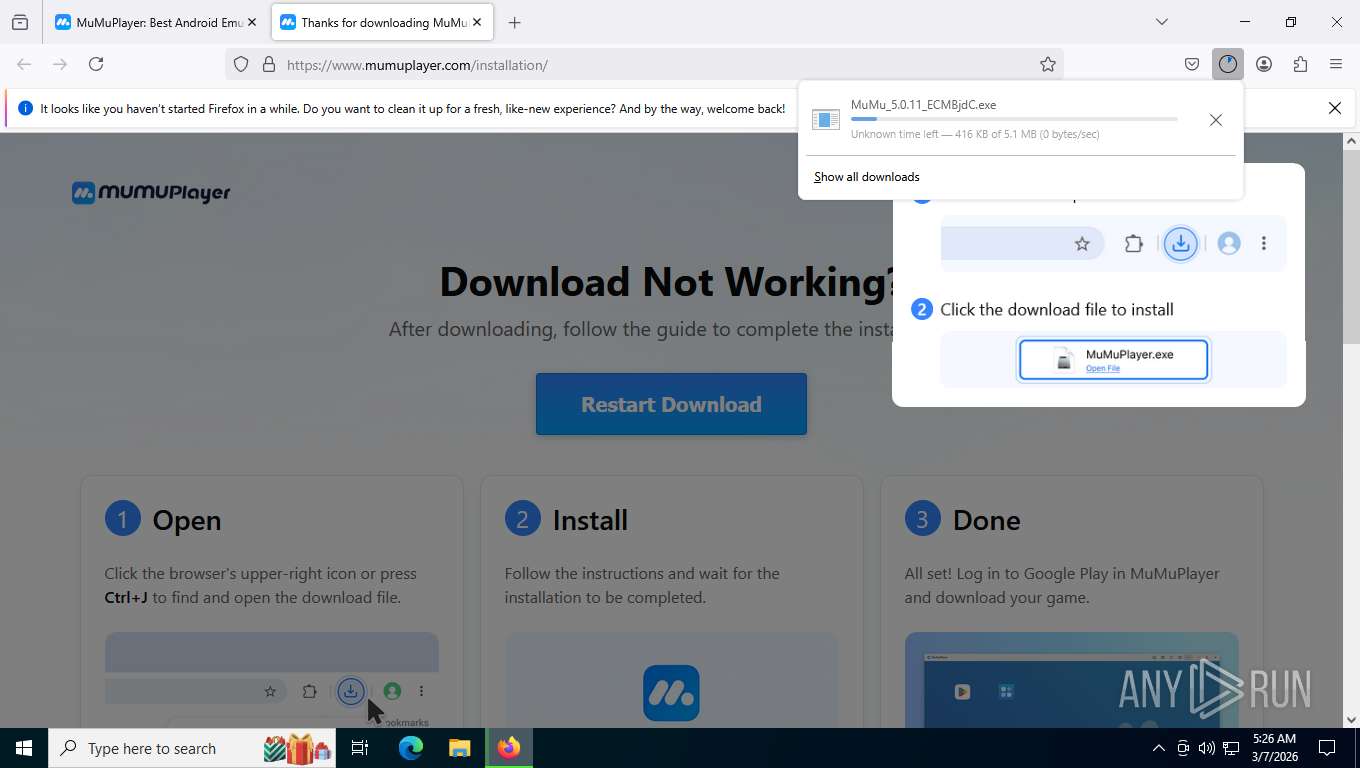
Task: Cancel the MuMu exe download
Action: (1215, 120)
